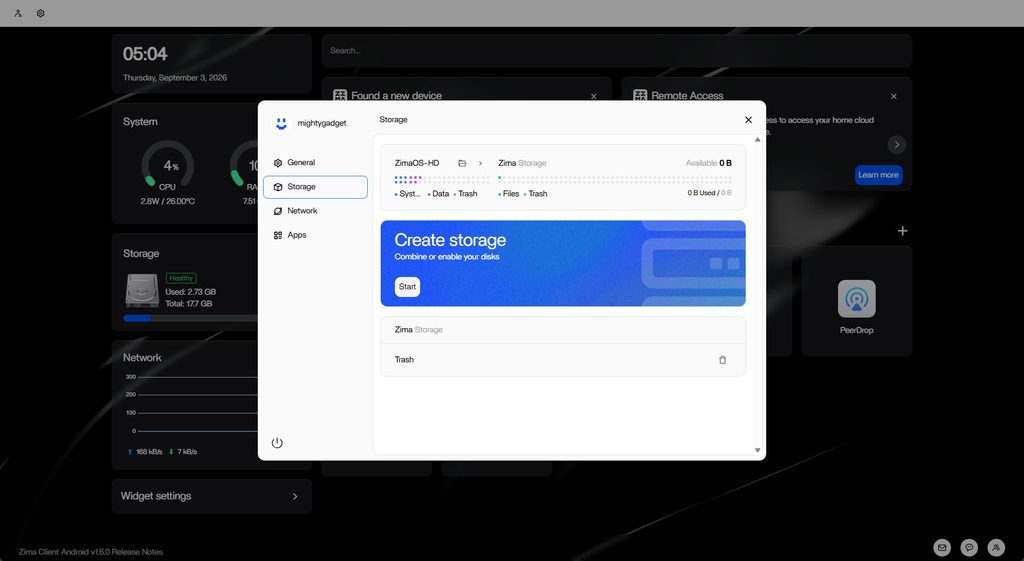Screen dimensions: 1024x561
Task: Open the PeerDrop app
Action: [856, 299]
